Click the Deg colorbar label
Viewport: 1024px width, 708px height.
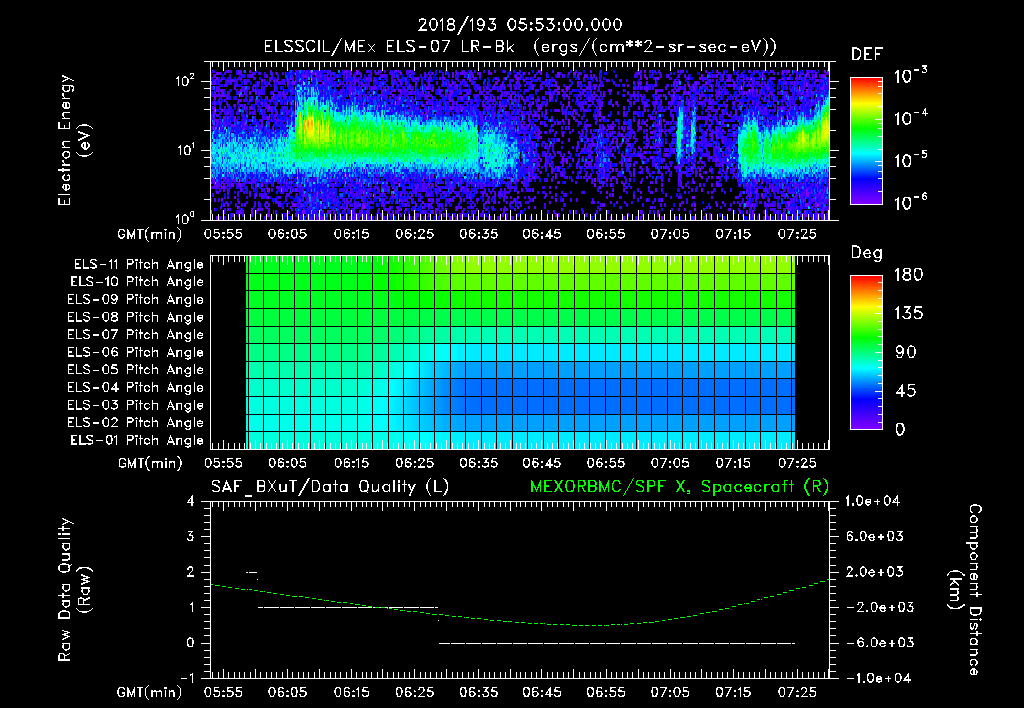[x=866, y=253]
